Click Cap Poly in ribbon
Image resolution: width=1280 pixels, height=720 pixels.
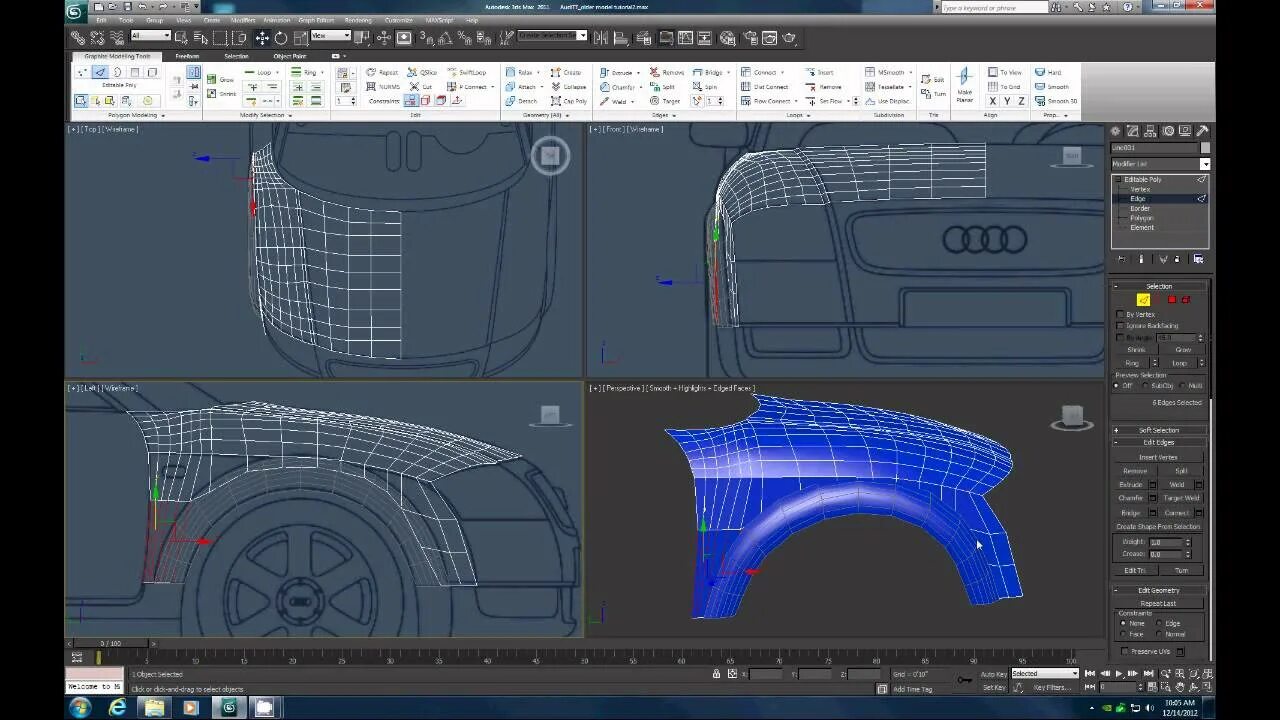(x=568, y=101)
